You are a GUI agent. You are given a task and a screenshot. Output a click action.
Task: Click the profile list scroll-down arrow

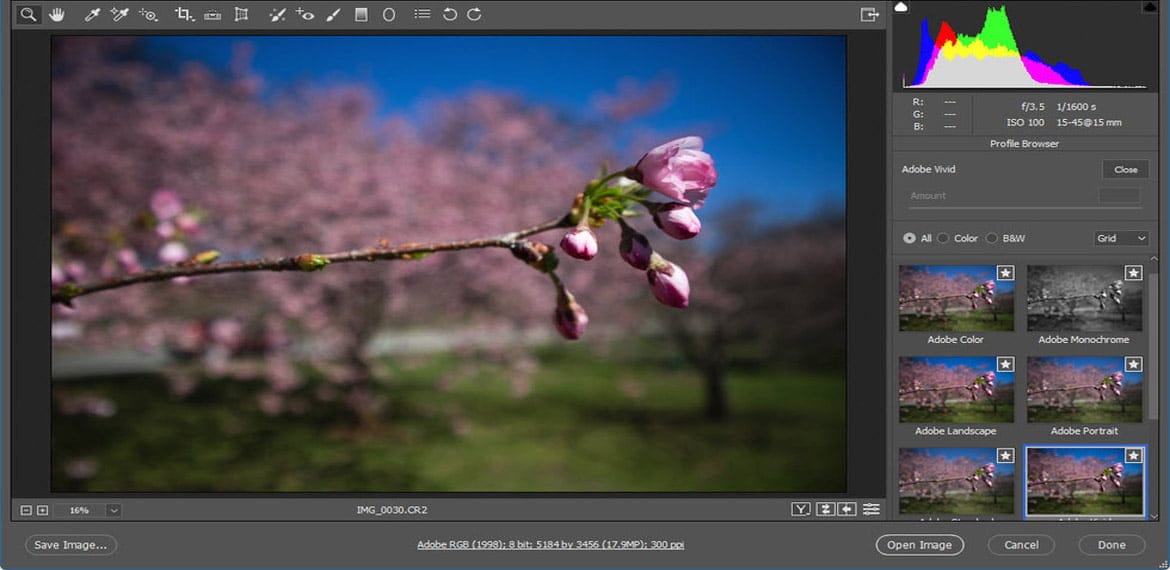1154,514
